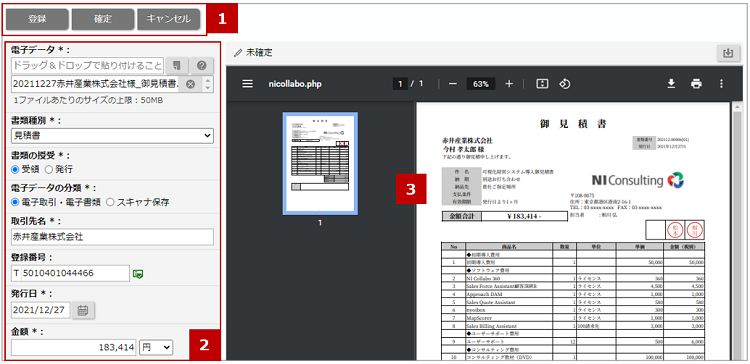
Task: Toggle the PDF viewer sidebar hamburger menu
Action: pyautogui.click(x=247, y=84)
